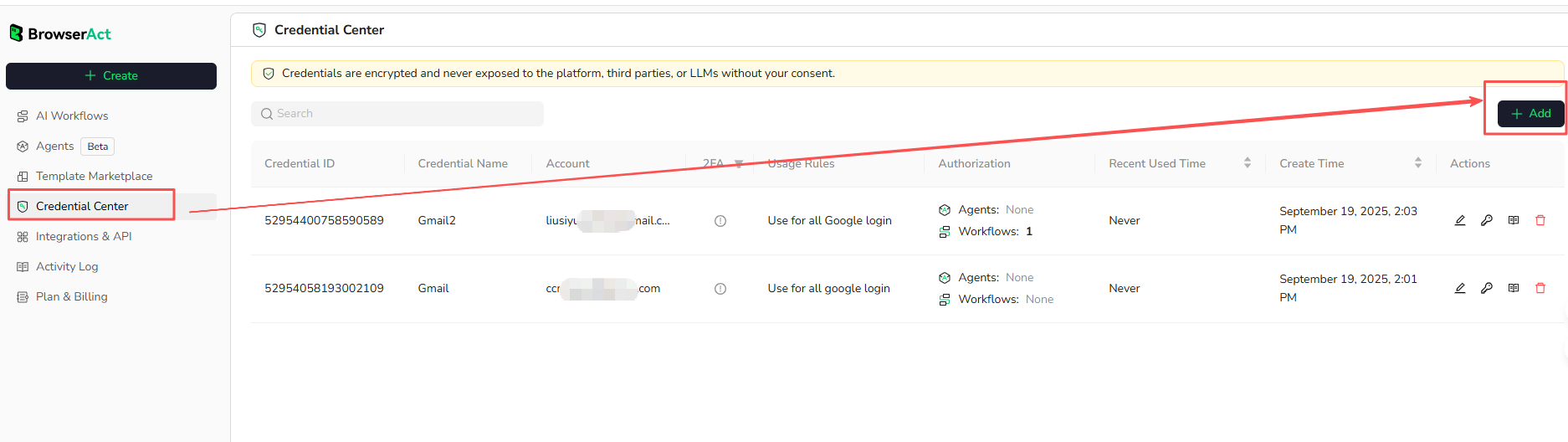Click the BrowserAct logo
1568x442 pixels.
[x=60, y=33]
